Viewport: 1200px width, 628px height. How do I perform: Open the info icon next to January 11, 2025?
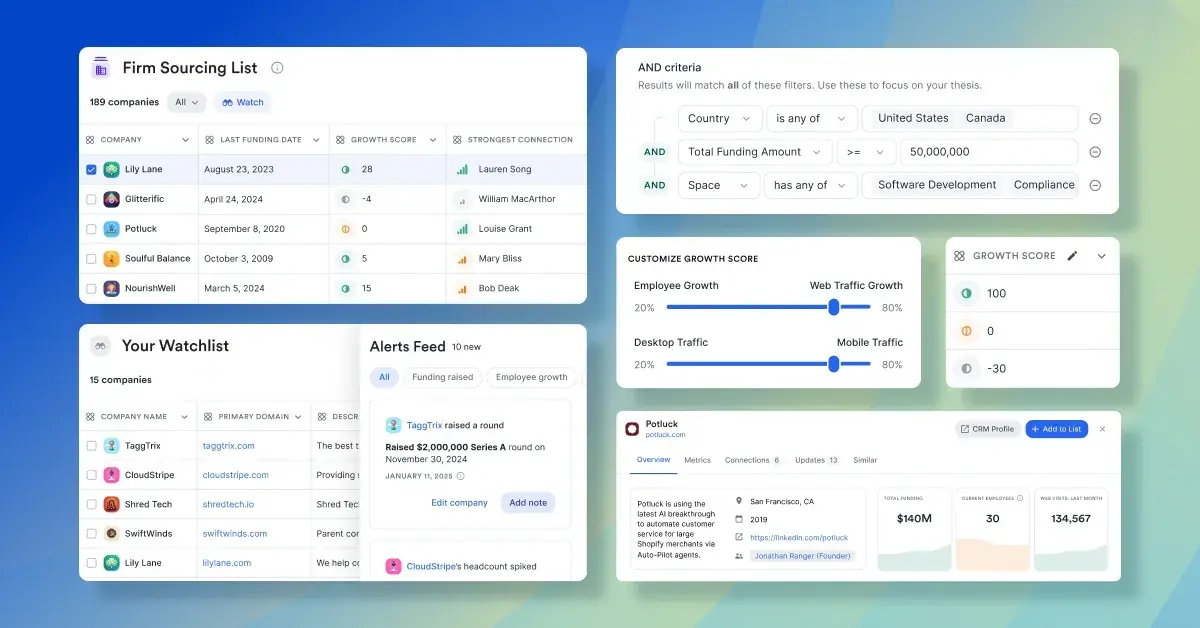[459, 477]
